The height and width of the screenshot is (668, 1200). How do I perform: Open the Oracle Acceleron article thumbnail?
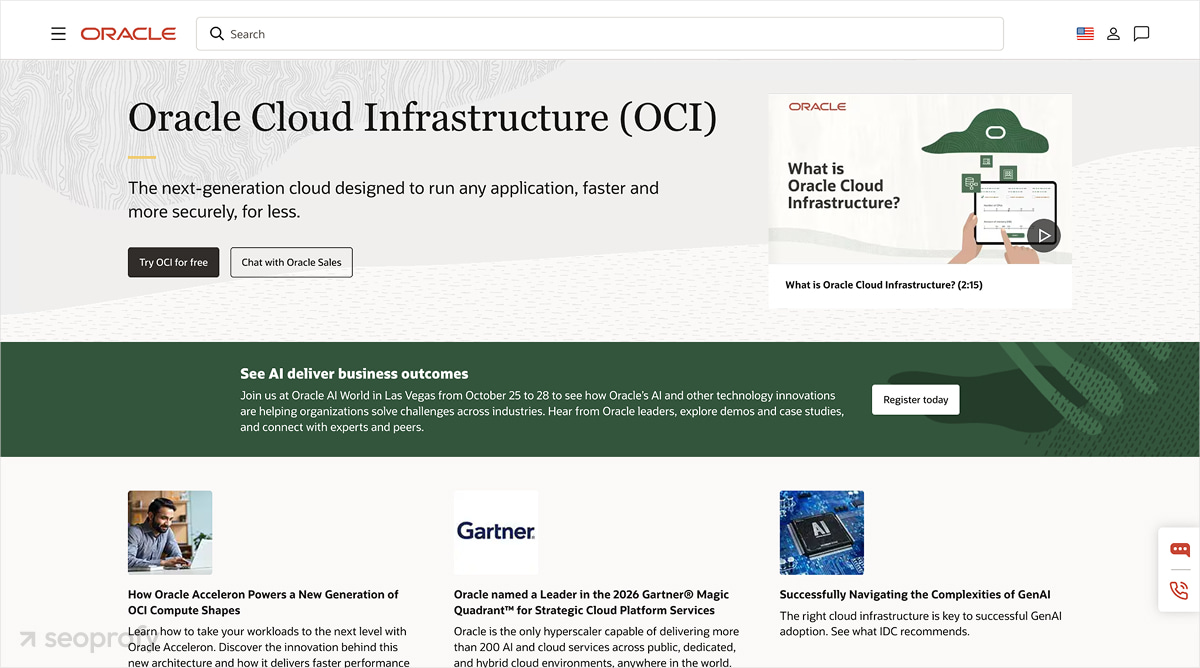pyautogui.click(x=170, y=532)
